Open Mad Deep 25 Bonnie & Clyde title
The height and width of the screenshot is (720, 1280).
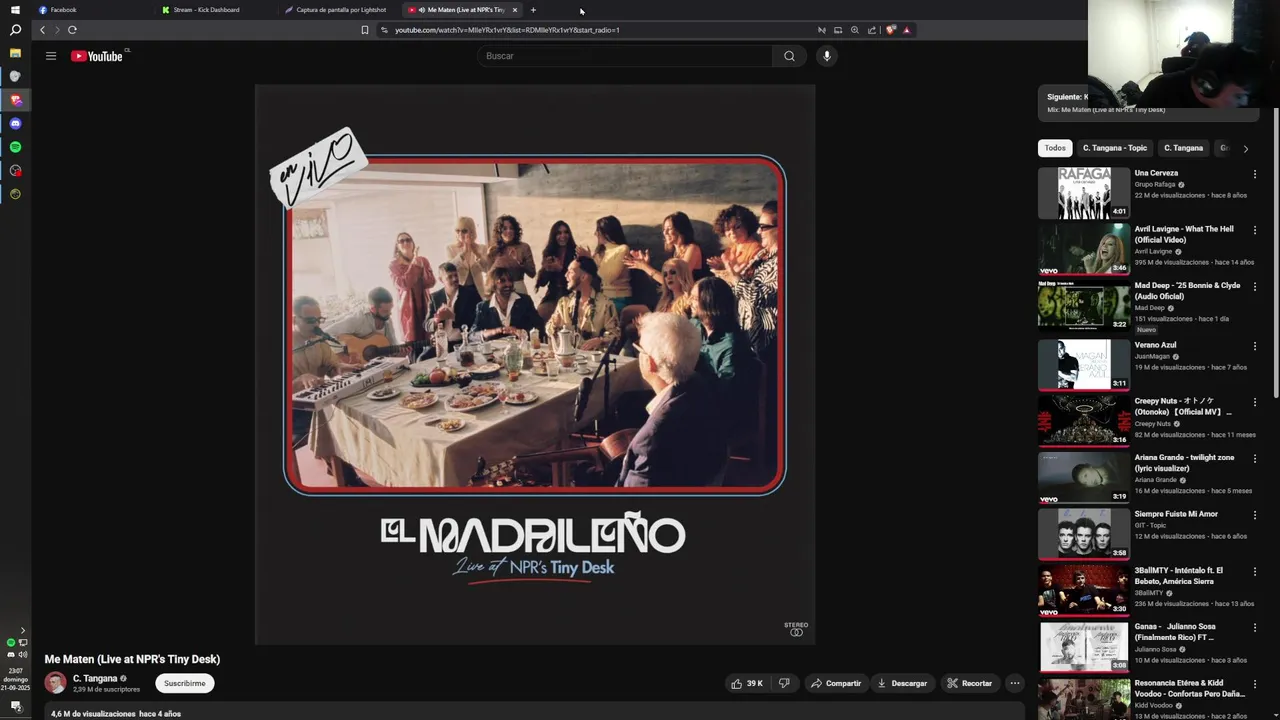[1187, 291]
